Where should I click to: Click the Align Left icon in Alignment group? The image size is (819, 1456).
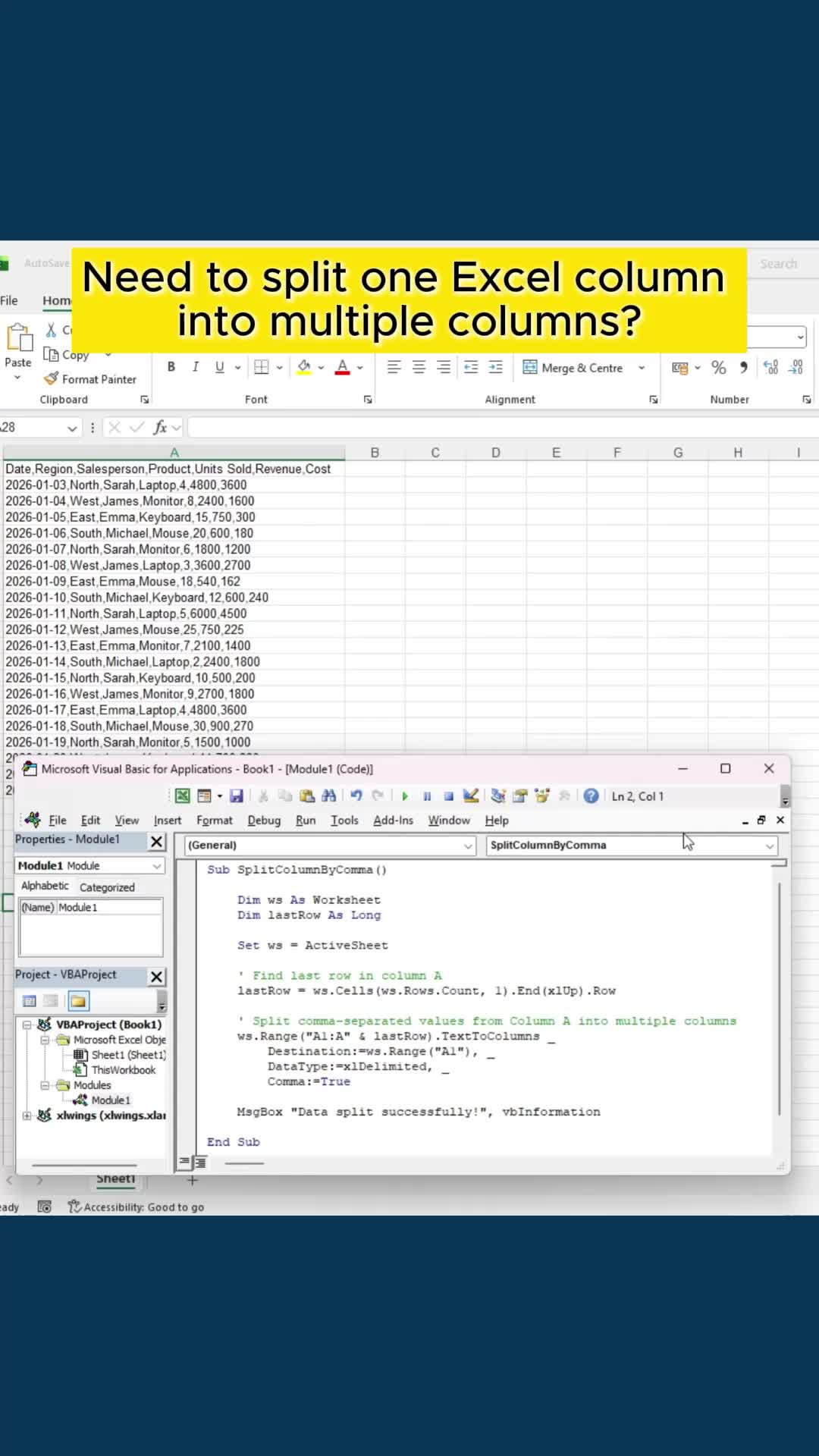coord(394,367)
